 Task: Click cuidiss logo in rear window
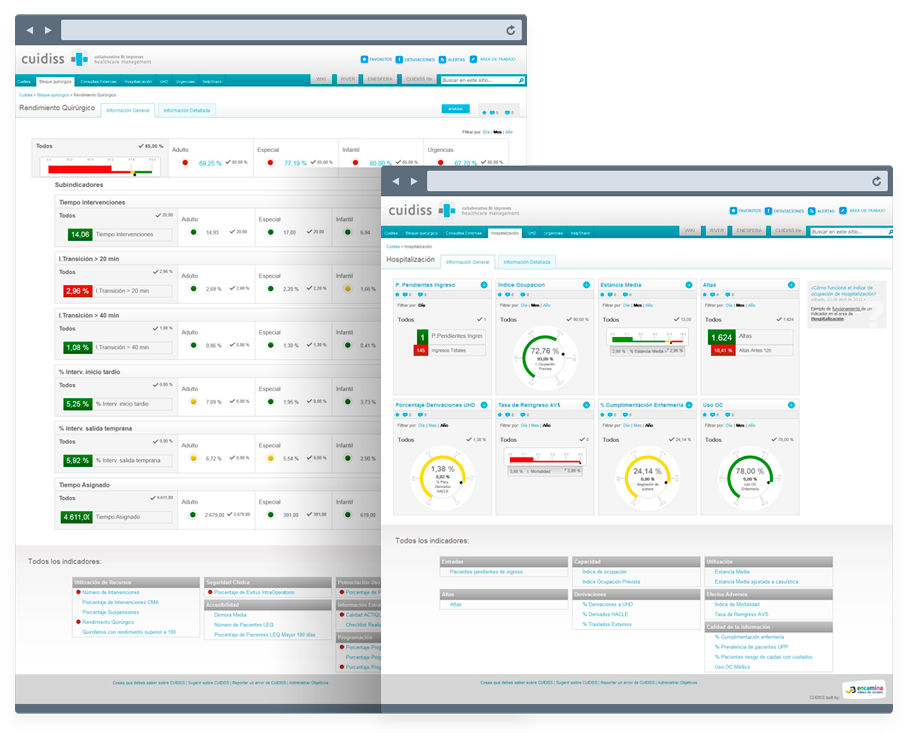pyautogui.click(x=55, y=58)
